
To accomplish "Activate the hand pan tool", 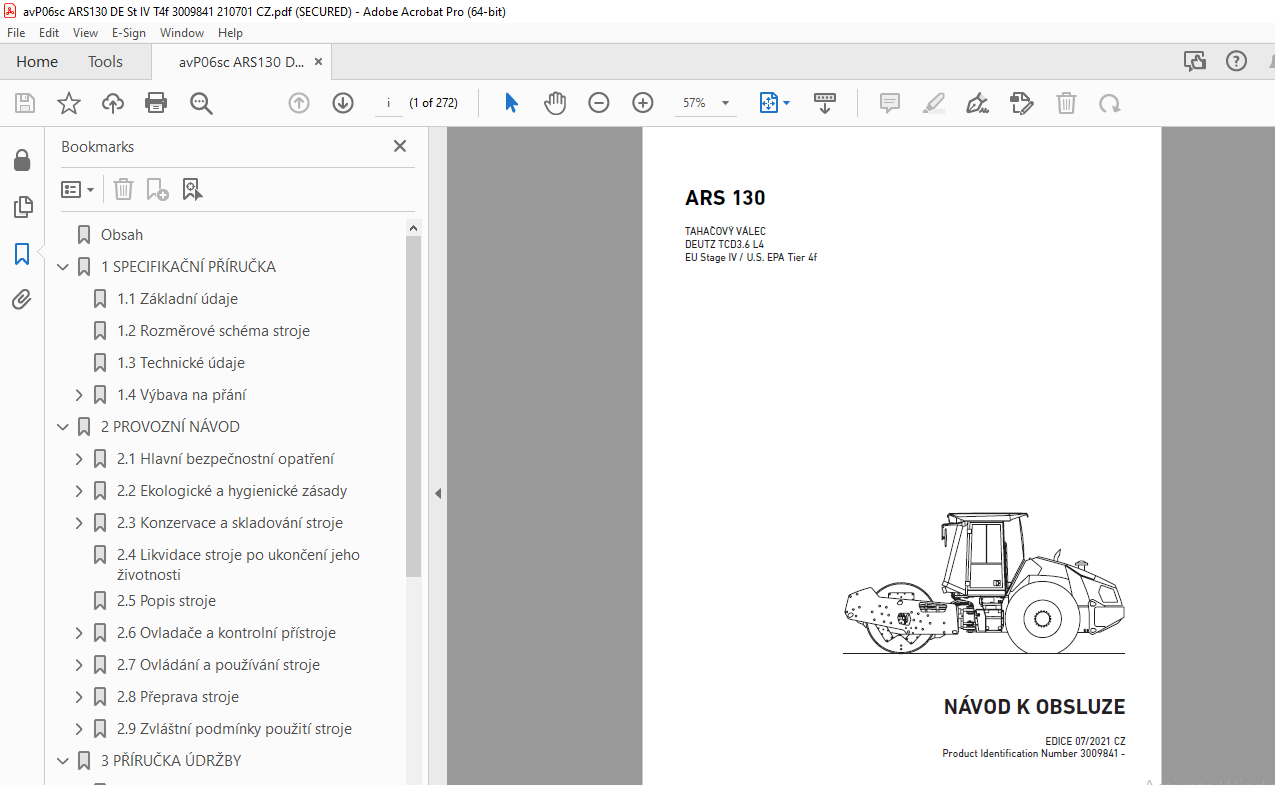I will coord(555,103).
